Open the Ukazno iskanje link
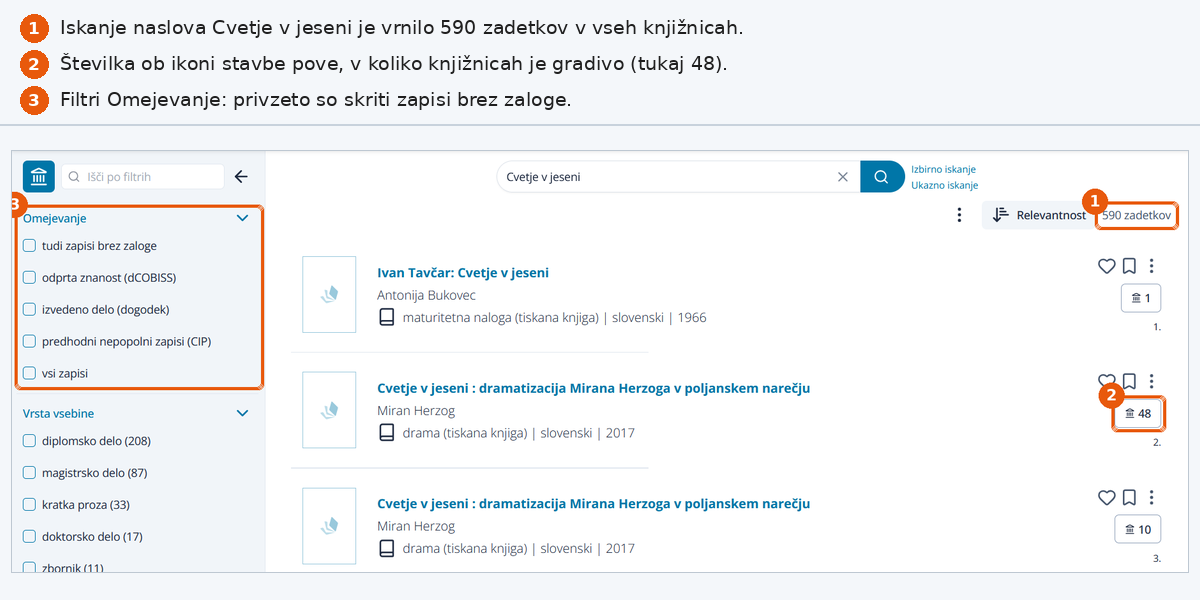The width and height of the screenshot is (1200, 600). coord(944,185)
